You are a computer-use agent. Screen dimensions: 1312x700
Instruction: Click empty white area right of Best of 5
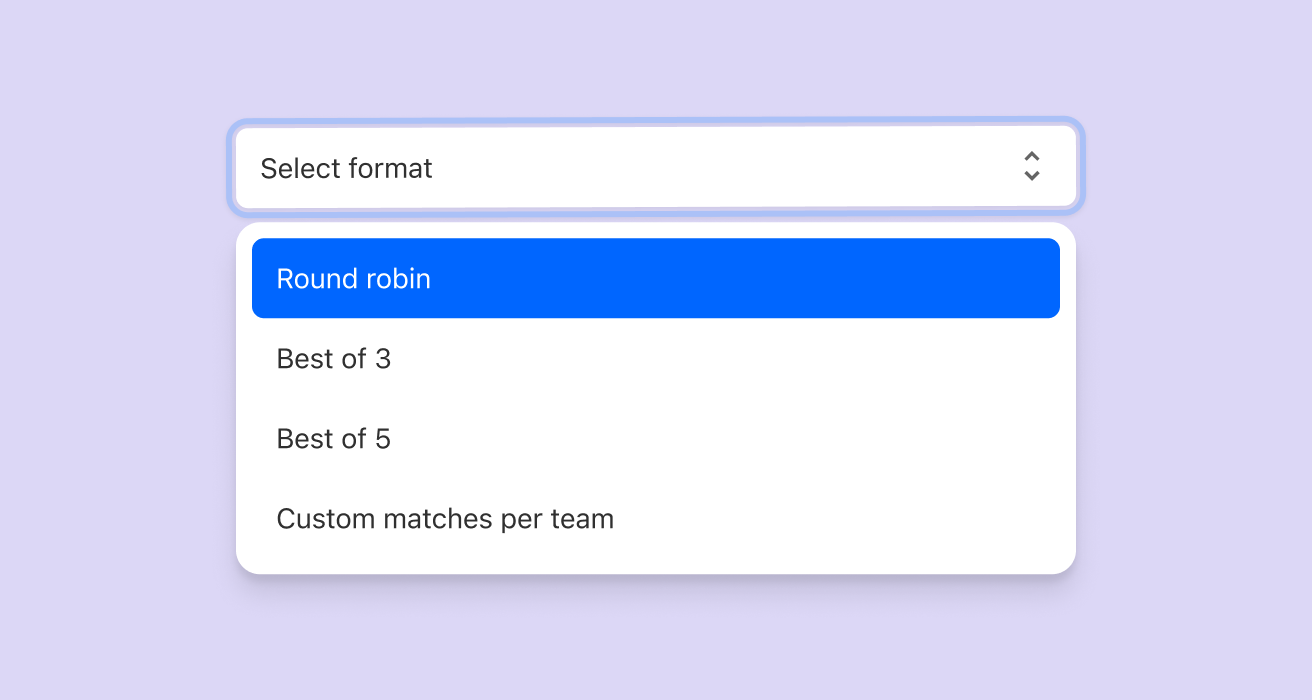725,438
